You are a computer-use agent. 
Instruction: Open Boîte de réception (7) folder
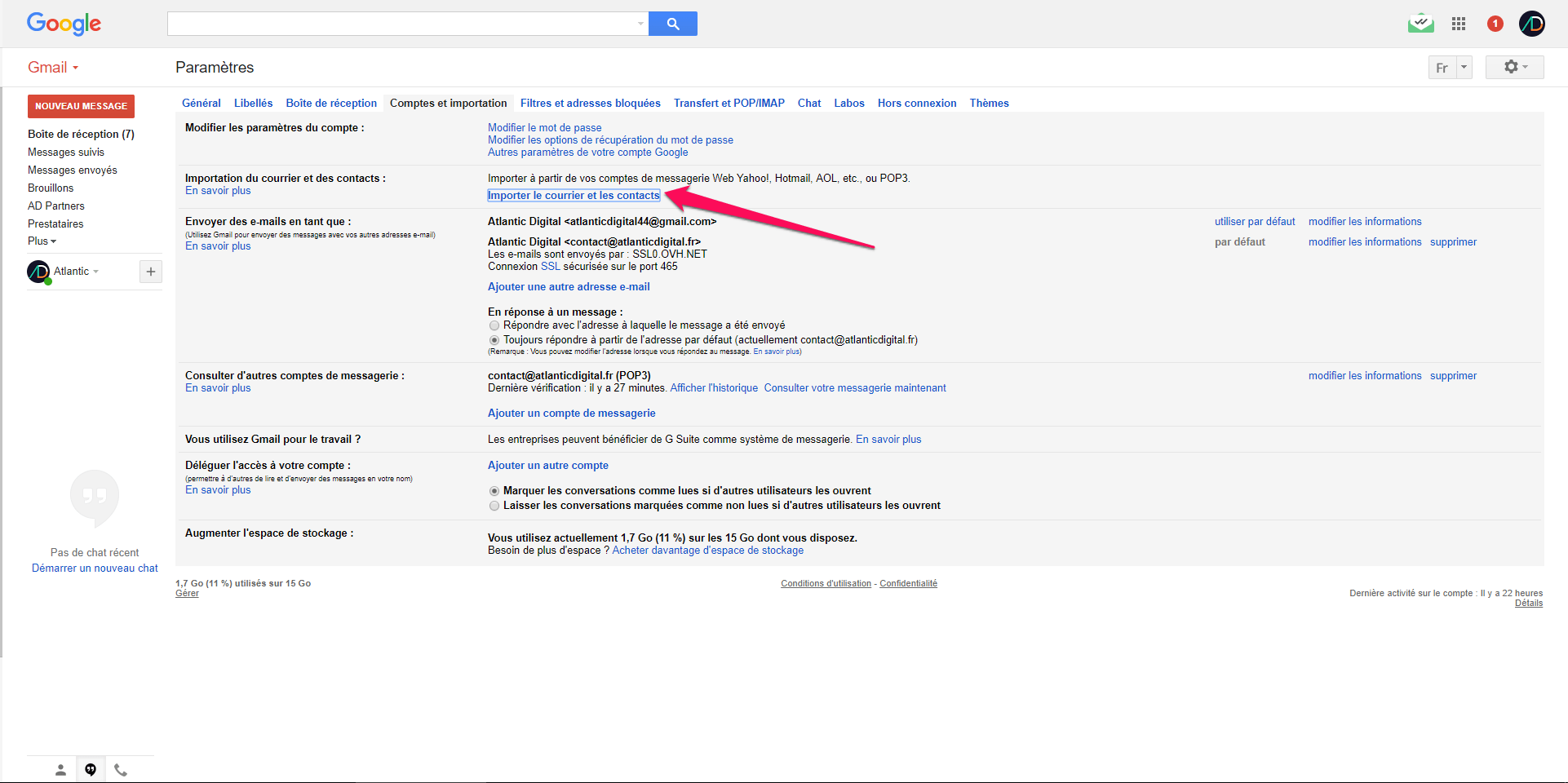[x=81, y=134]
